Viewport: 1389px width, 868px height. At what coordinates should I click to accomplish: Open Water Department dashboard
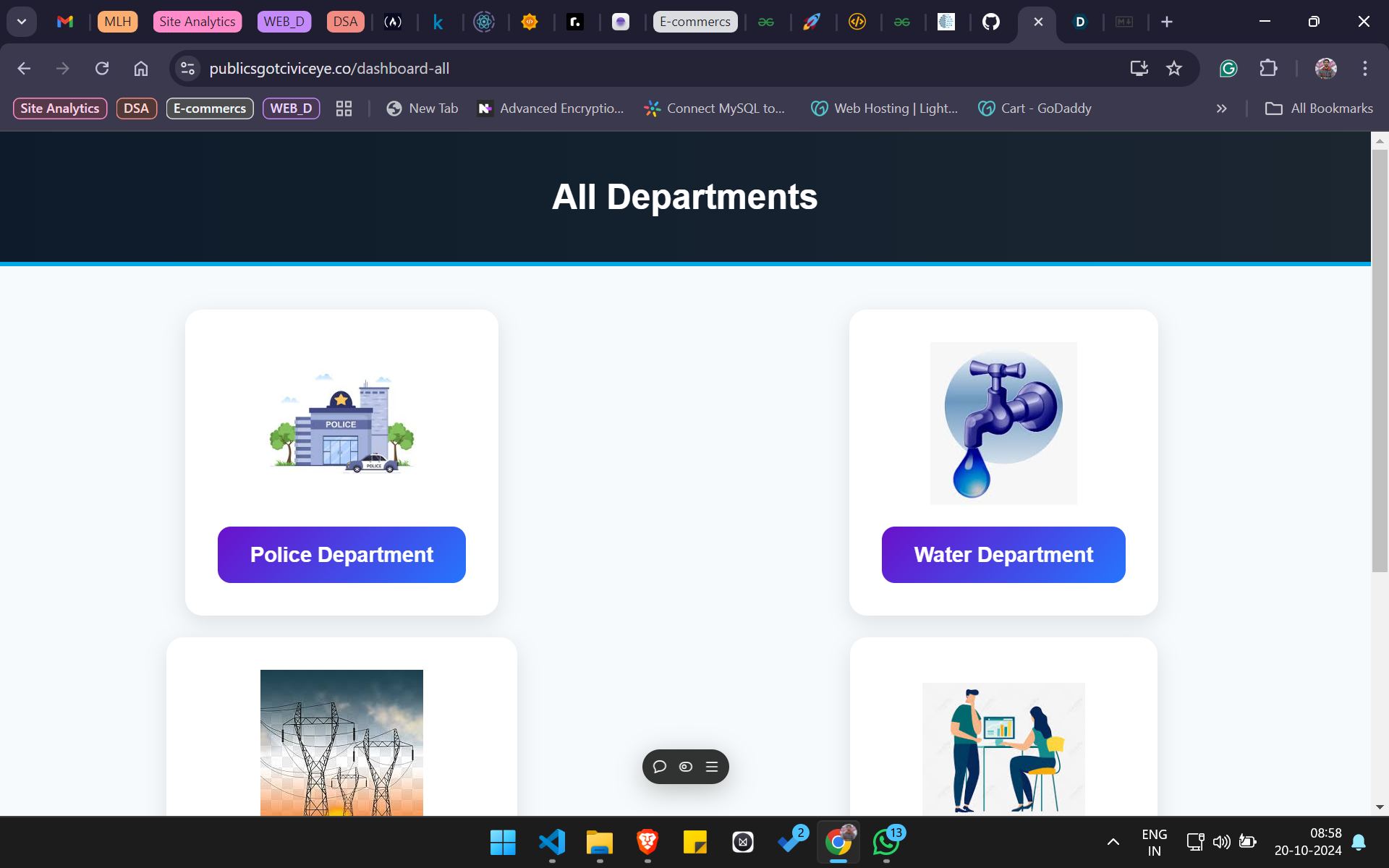pos(1003,555)
